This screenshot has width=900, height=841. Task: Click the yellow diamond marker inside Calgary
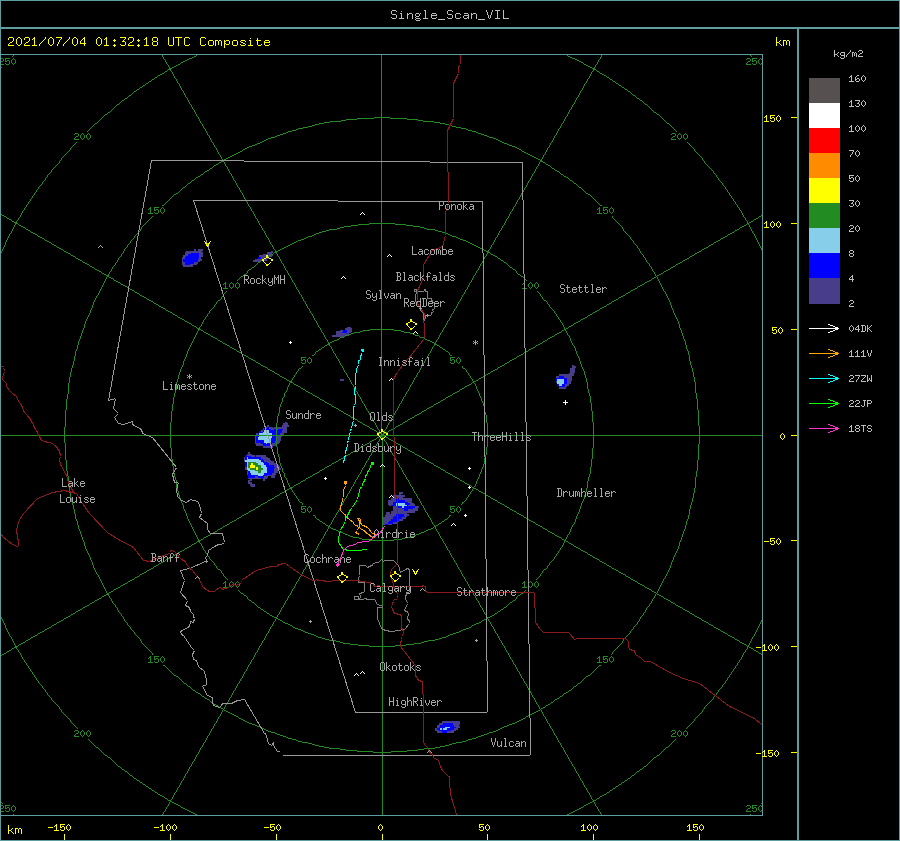tap(395, 576)
